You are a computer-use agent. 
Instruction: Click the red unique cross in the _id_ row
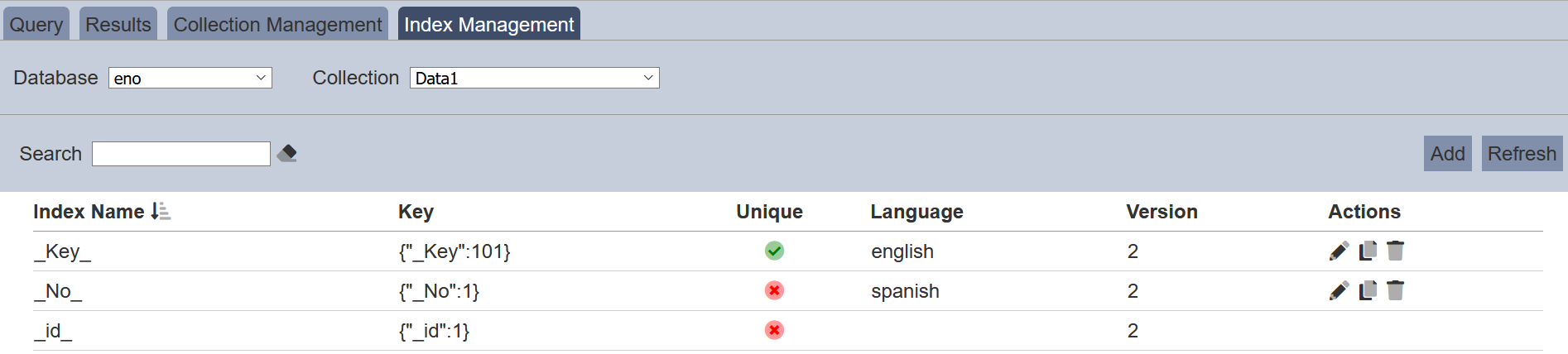[774, 330]
